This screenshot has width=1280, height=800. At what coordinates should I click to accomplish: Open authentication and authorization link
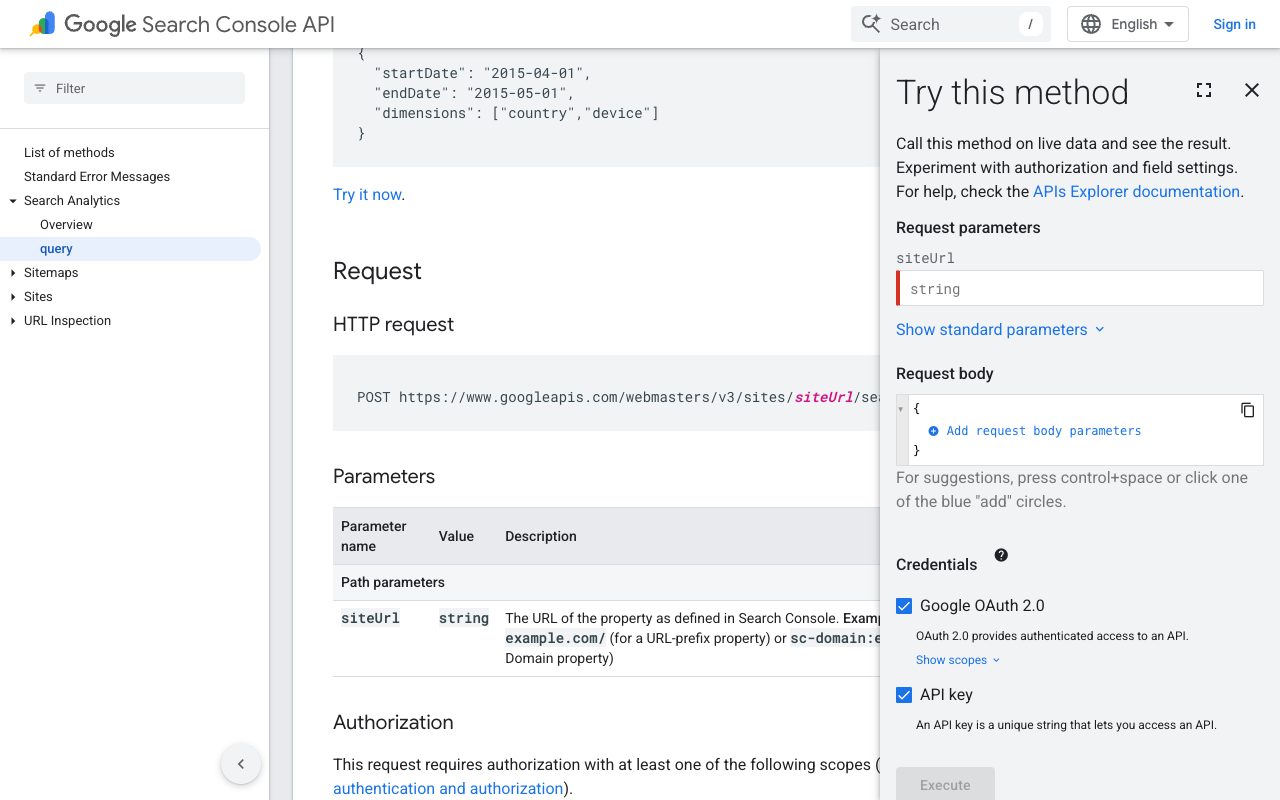(448, 789)
